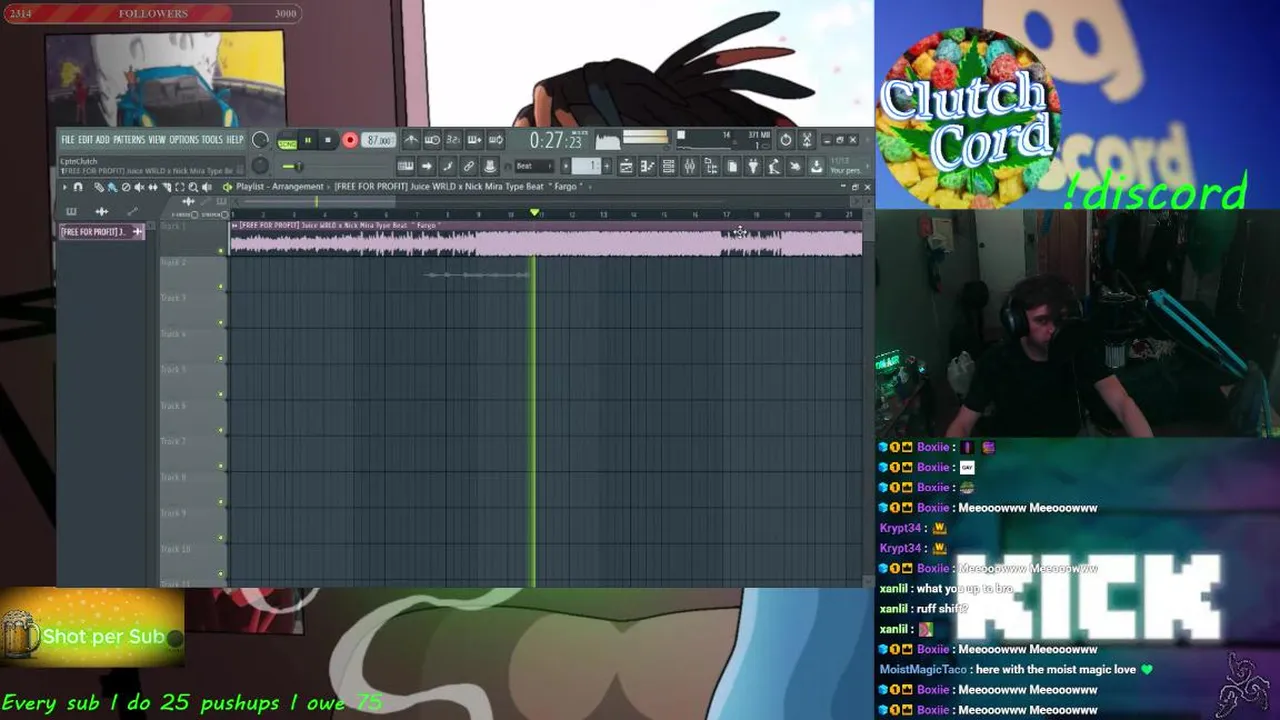
Task: Mute Track 1 with its green light
Action: pyautogui.click(x=221, y=251)
